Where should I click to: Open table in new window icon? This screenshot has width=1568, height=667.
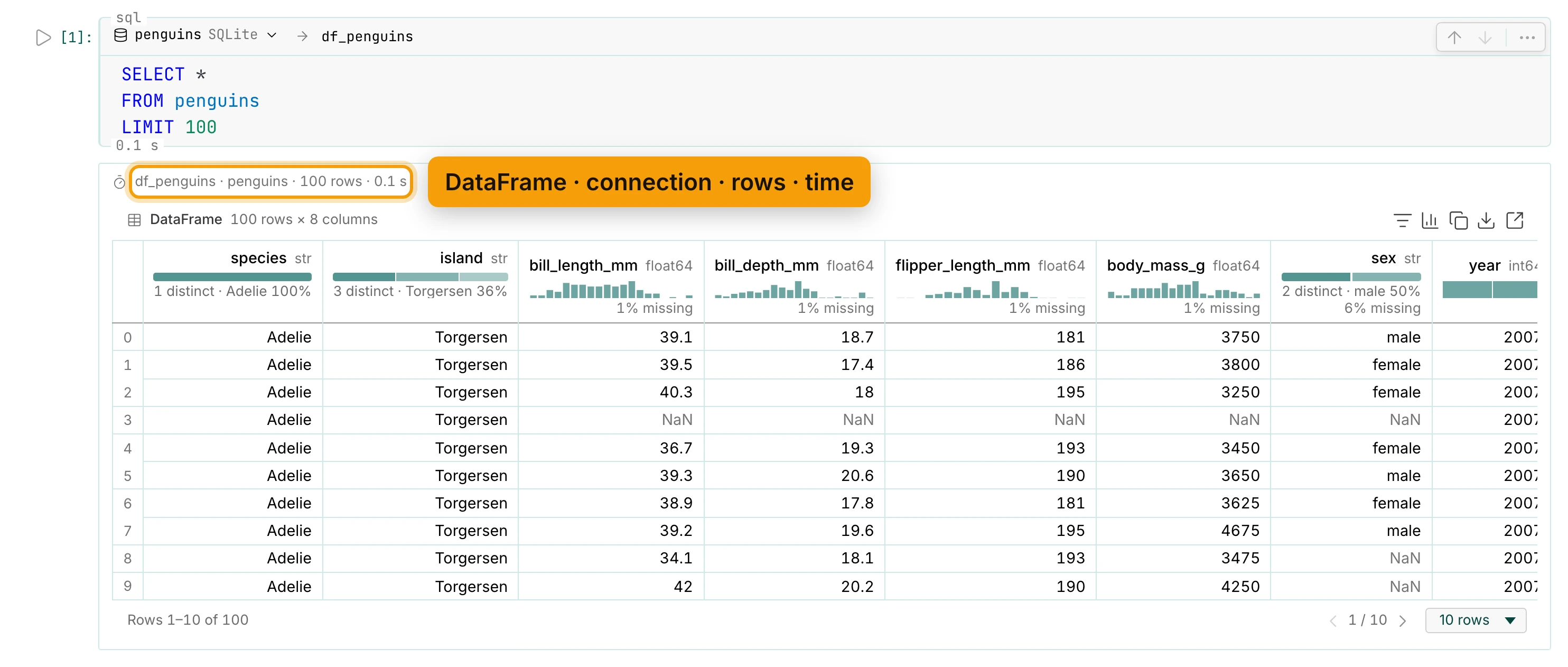(1515, 220)
